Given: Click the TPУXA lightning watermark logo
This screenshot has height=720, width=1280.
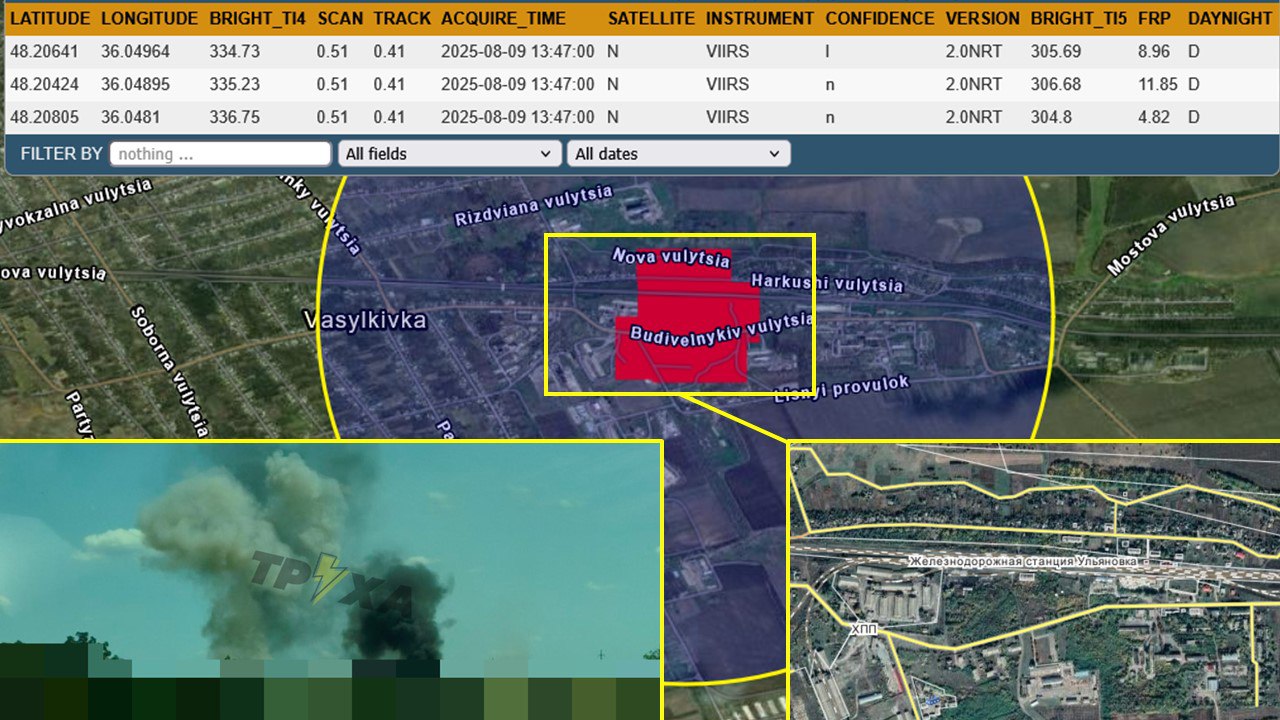Looking at the screenshot, I should 331,582.
